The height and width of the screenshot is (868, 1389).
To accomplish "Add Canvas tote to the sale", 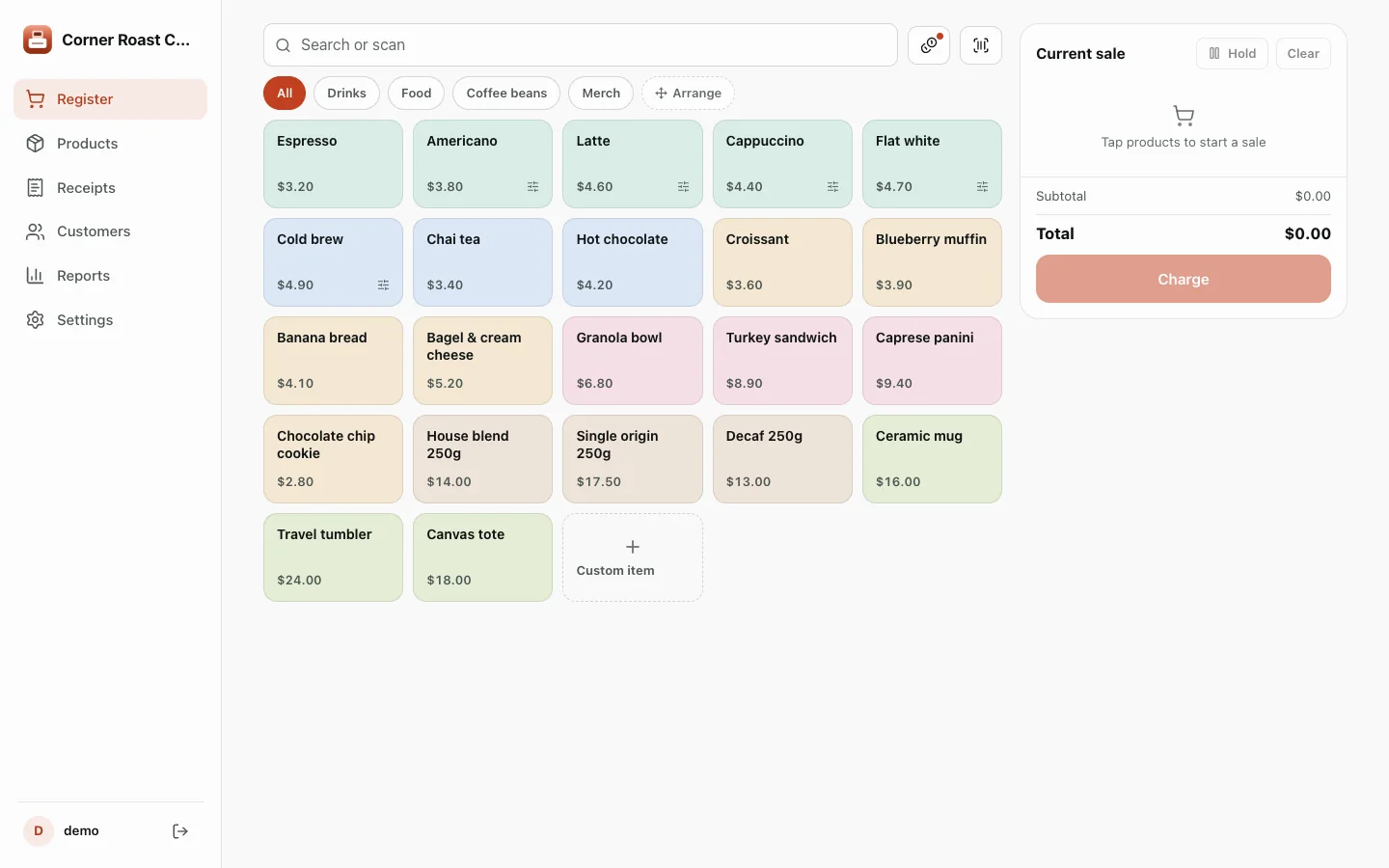I will 482,557.
